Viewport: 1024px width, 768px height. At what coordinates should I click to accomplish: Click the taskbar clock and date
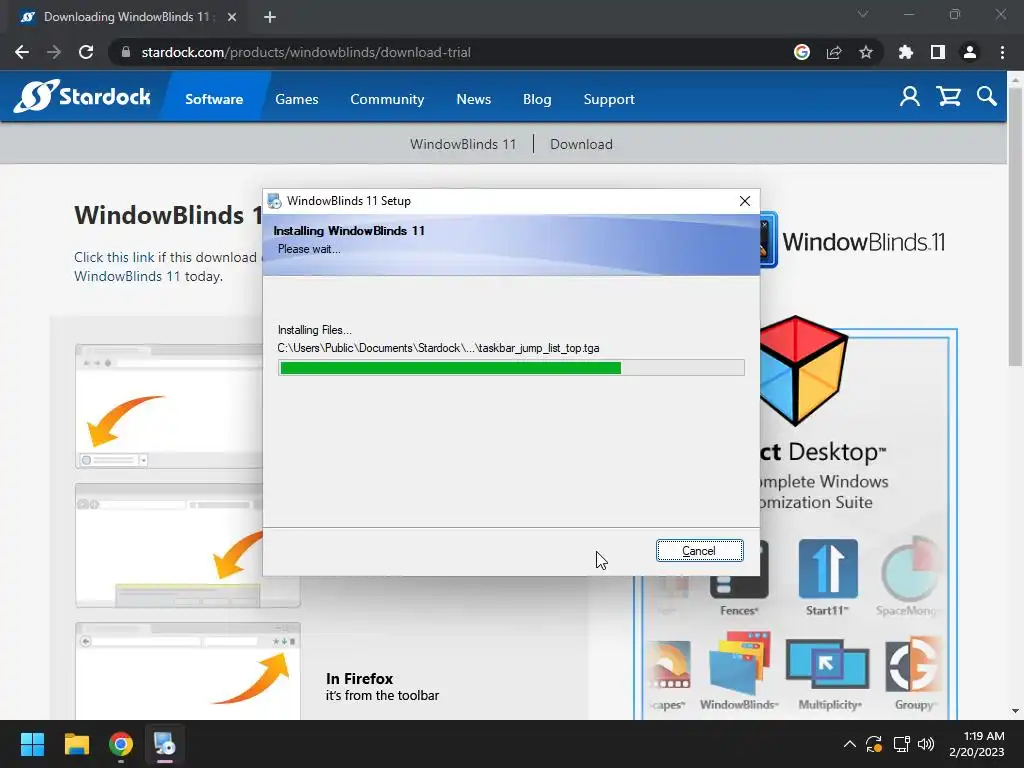point(976,744)
